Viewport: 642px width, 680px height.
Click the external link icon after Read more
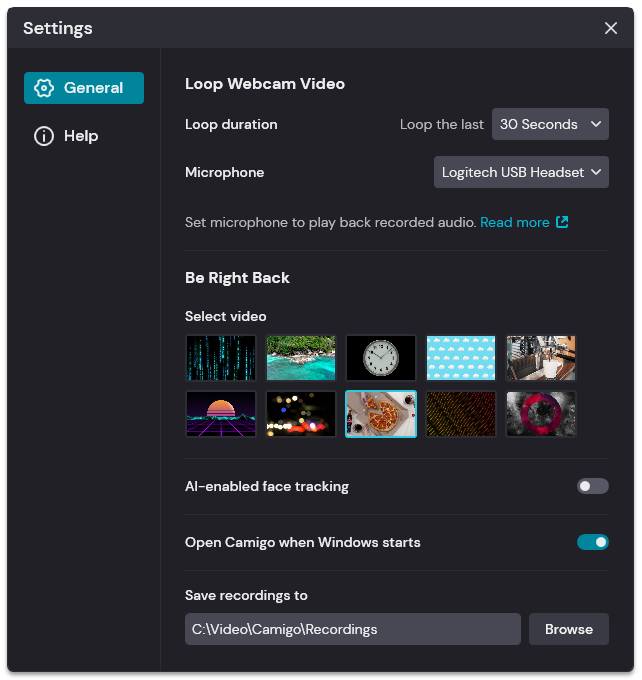pos(562,222)
